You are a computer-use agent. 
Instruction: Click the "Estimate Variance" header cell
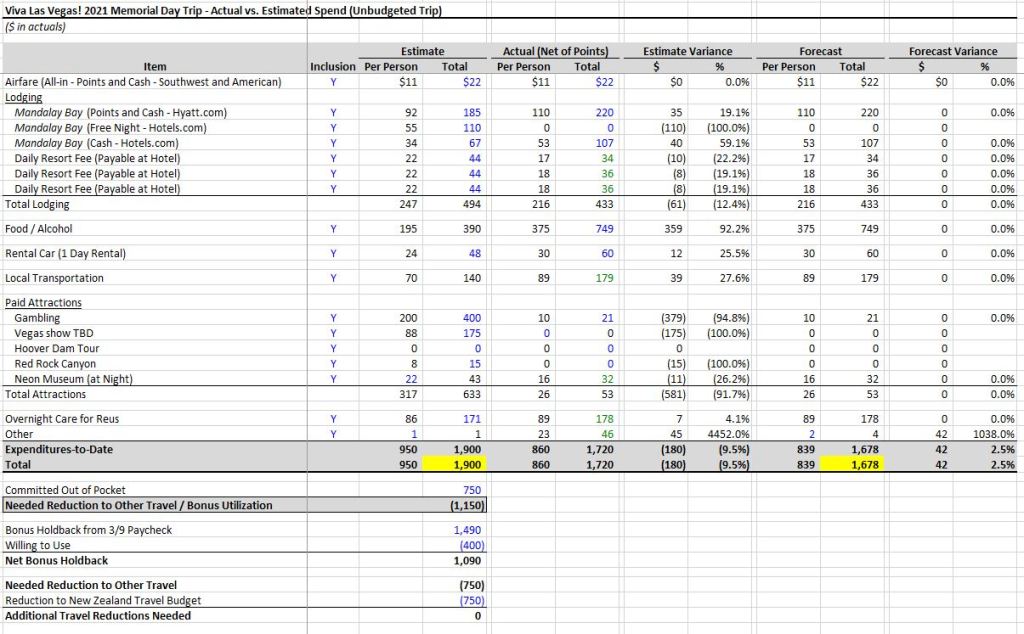[x=687, y=51]
